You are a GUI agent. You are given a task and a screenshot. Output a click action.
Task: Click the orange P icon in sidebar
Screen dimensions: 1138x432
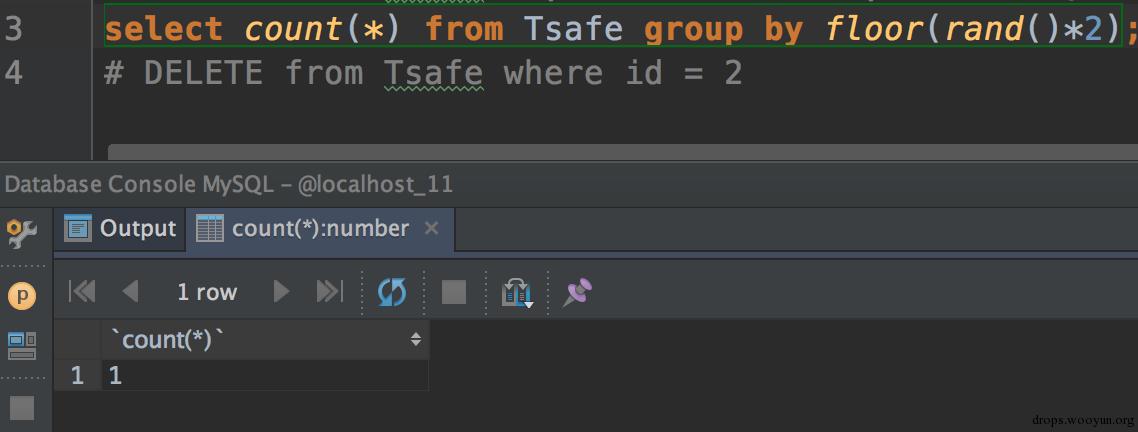[22, 295]
